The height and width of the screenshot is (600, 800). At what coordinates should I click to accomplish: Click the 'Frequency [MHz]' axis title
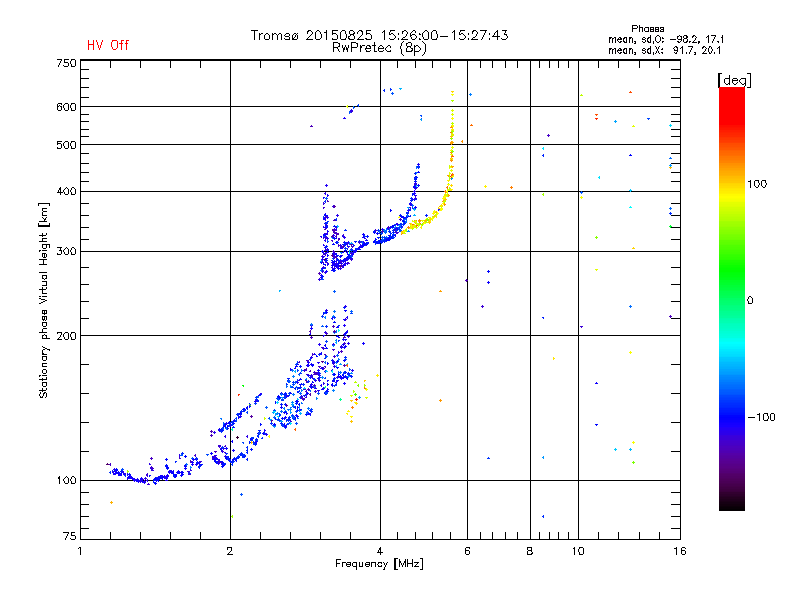point(379,564)
